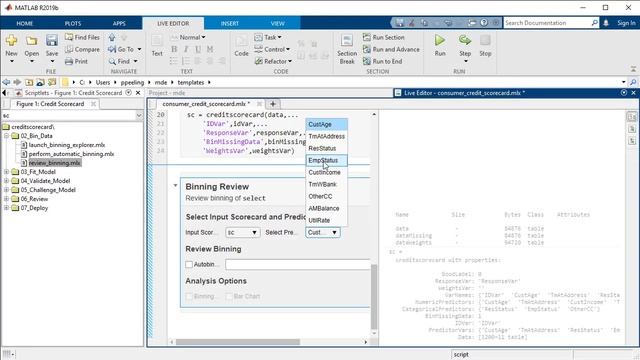Viewport: 640px width, 360px height.
Task: Expand the 03_Fit_Model folder
Action: pos(7,172)
